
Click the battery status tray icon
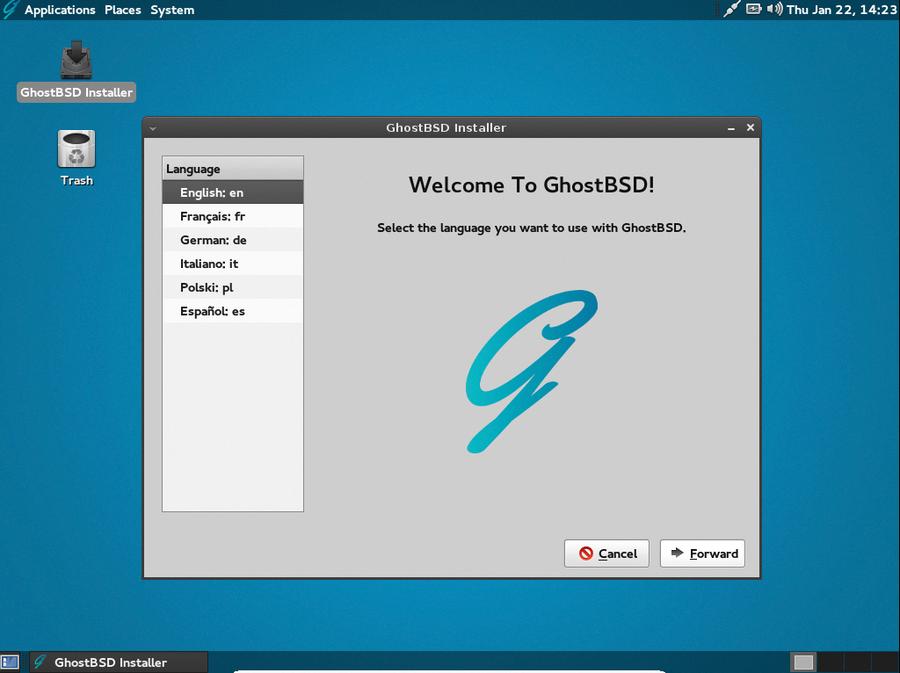tap(753, 9)
